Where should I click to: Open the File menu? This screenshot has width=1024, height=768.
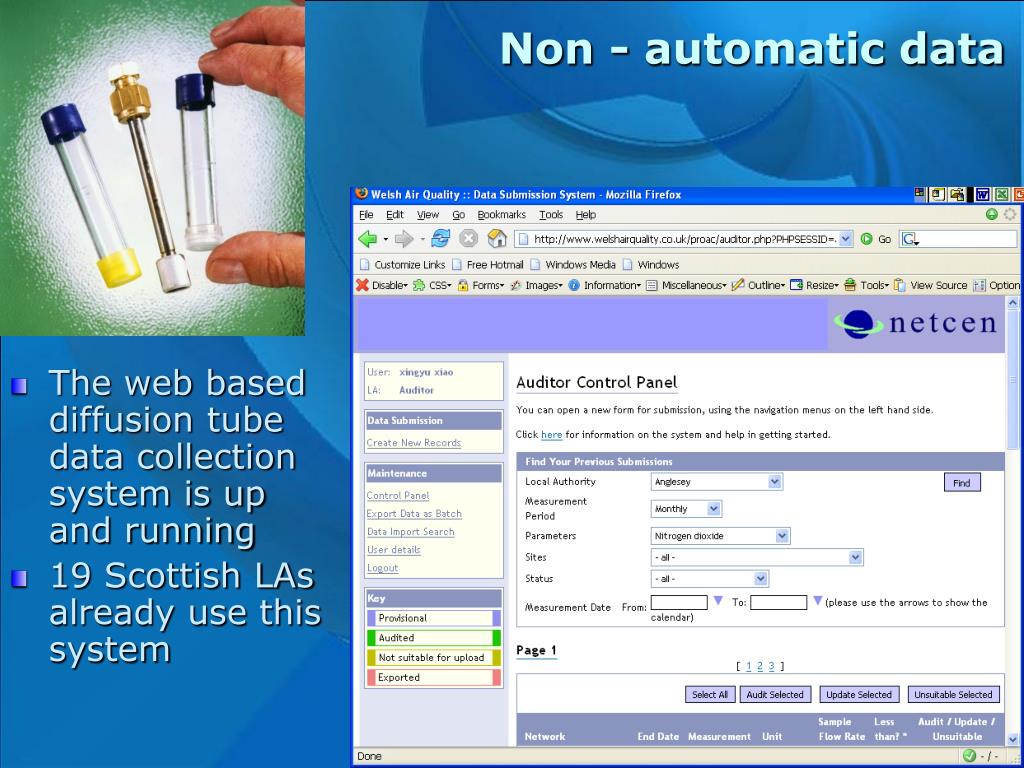[366, 215]
